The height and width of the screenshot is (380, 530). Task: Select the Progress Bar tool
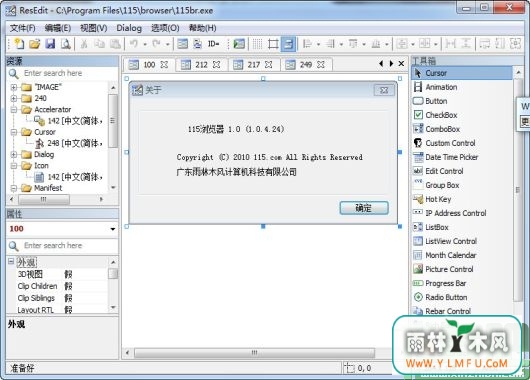tap(462, 284)
